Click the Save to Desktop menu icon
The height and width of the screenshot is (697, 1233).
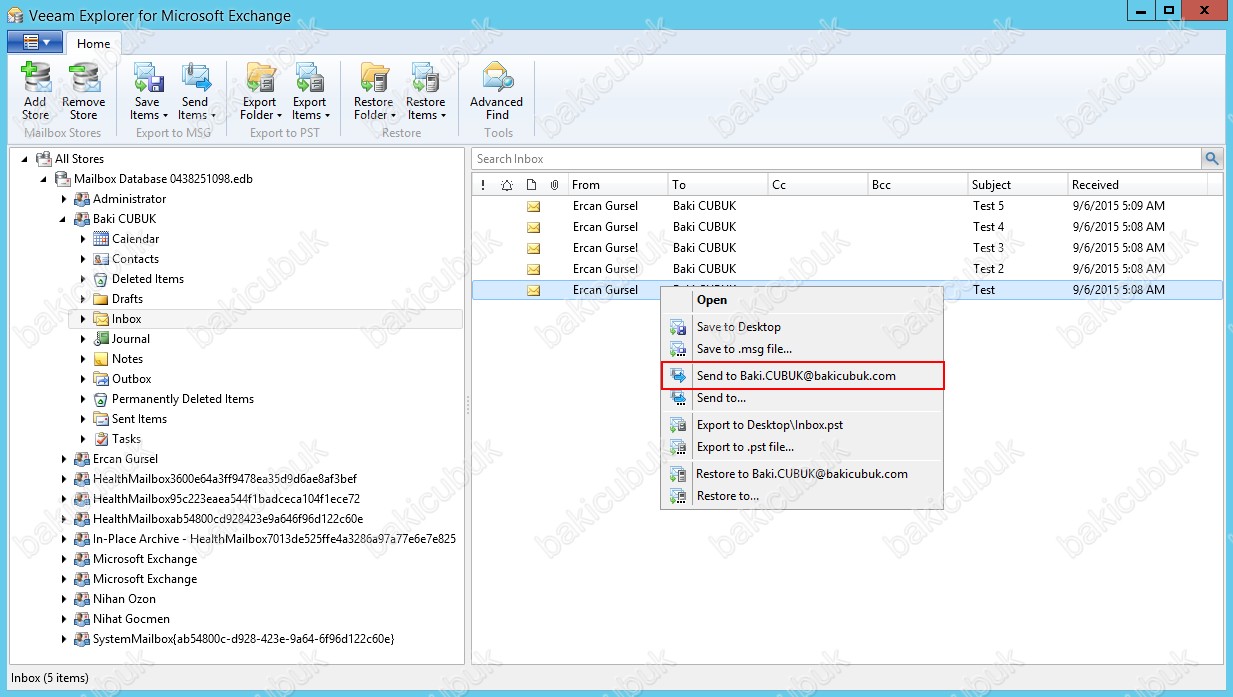pos(678,327)
